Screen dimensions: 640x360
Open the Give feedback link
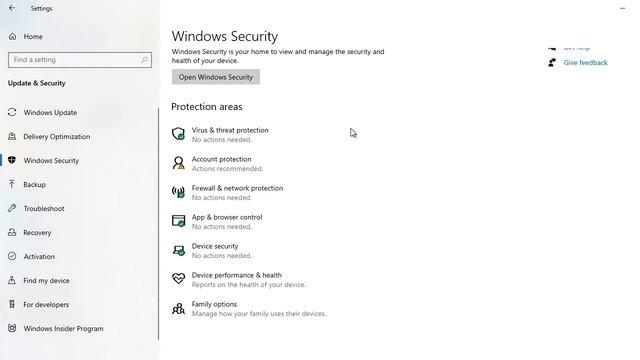tap(585, 62)
